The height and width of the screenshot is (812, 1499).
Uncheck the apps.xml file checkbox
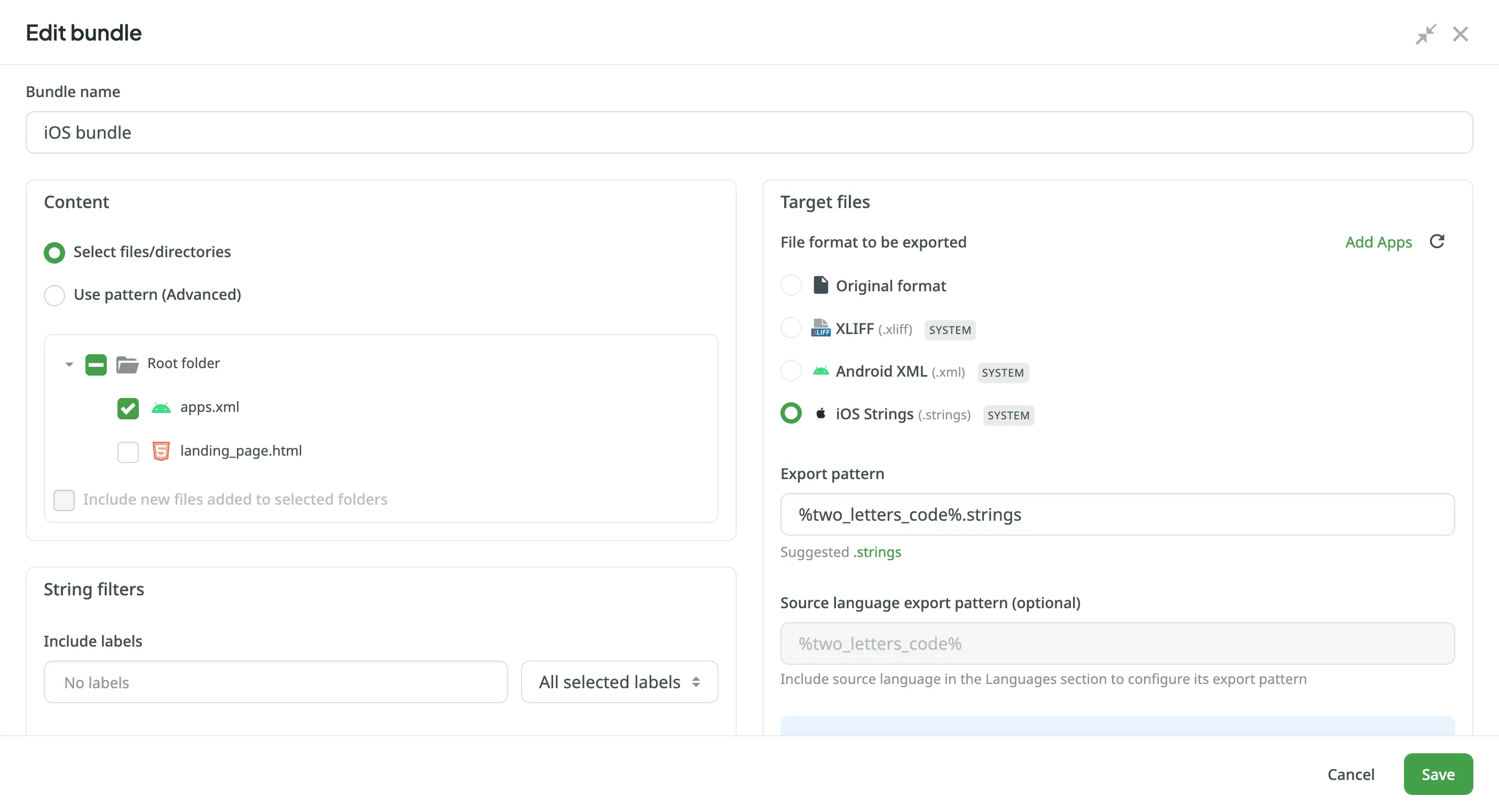coord(128,408)
